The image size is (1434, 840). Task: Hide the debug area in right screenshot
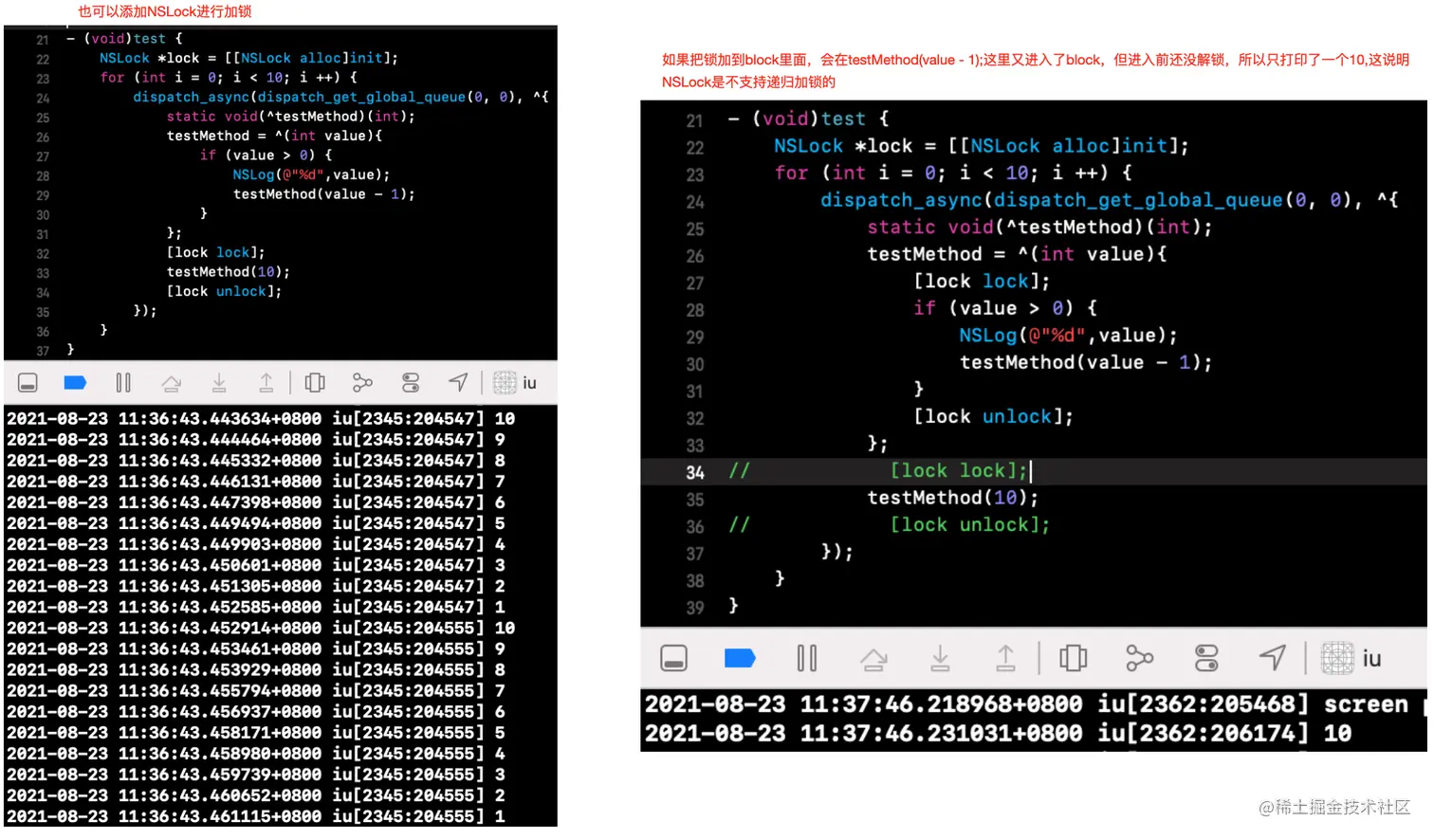tap(674, 658)
